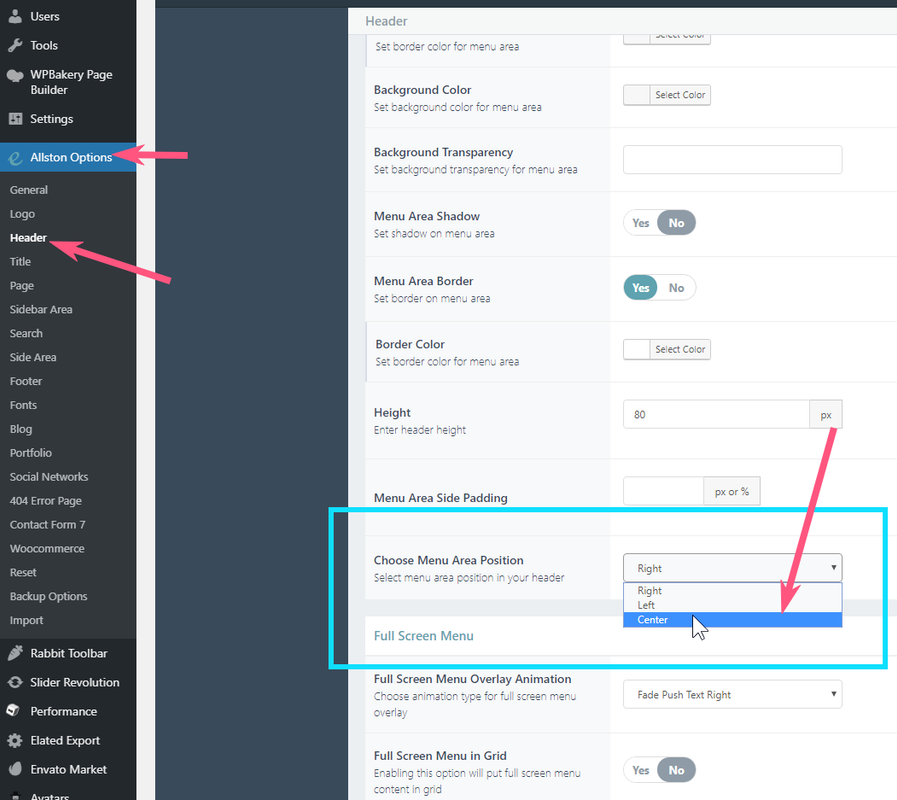Choose Right in menu position list

pyautogui.click(x=732, y=591)
